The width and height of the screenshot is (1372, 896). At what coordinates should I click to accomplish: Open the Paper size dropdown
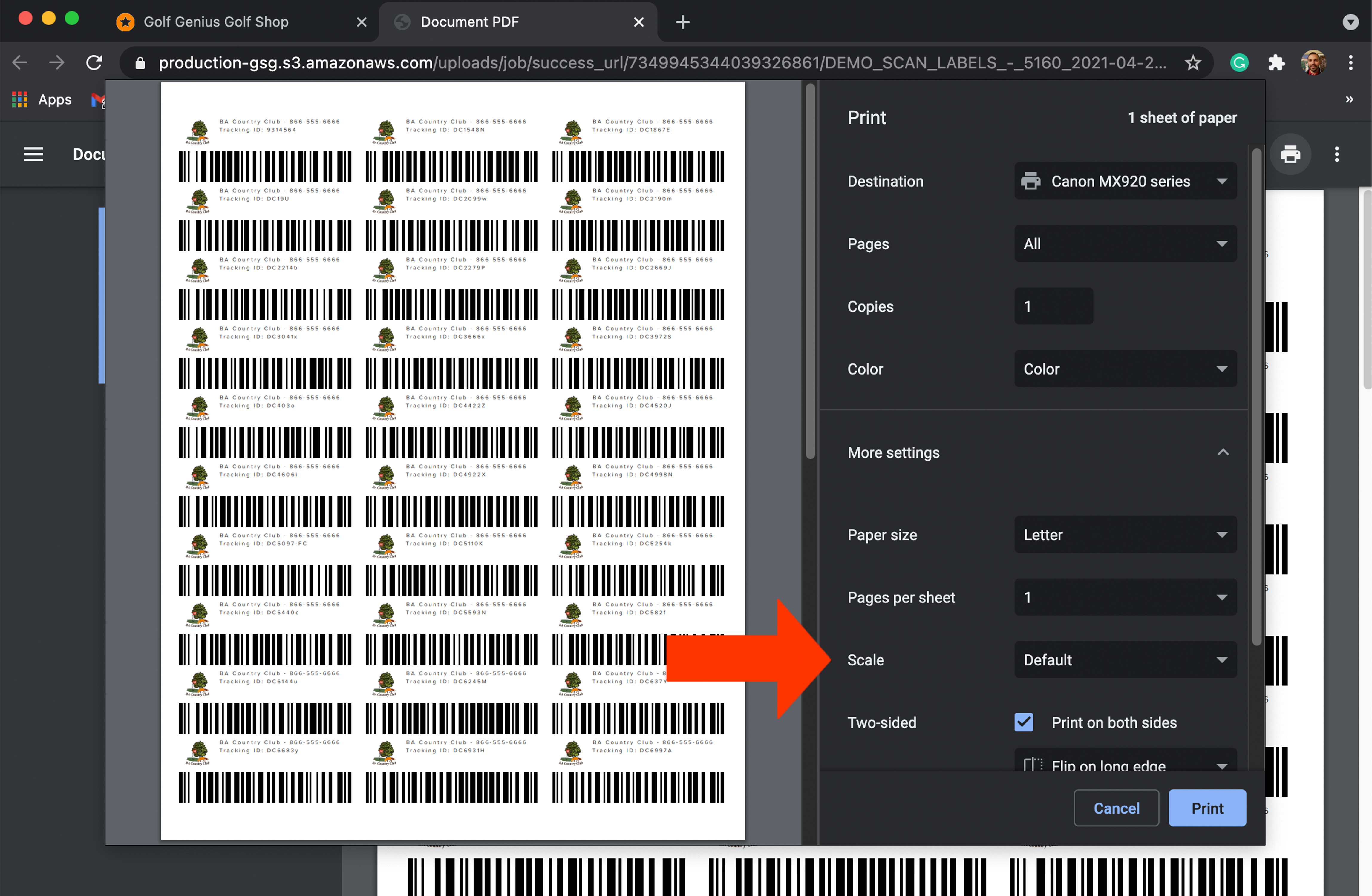tap(1125, 535)
